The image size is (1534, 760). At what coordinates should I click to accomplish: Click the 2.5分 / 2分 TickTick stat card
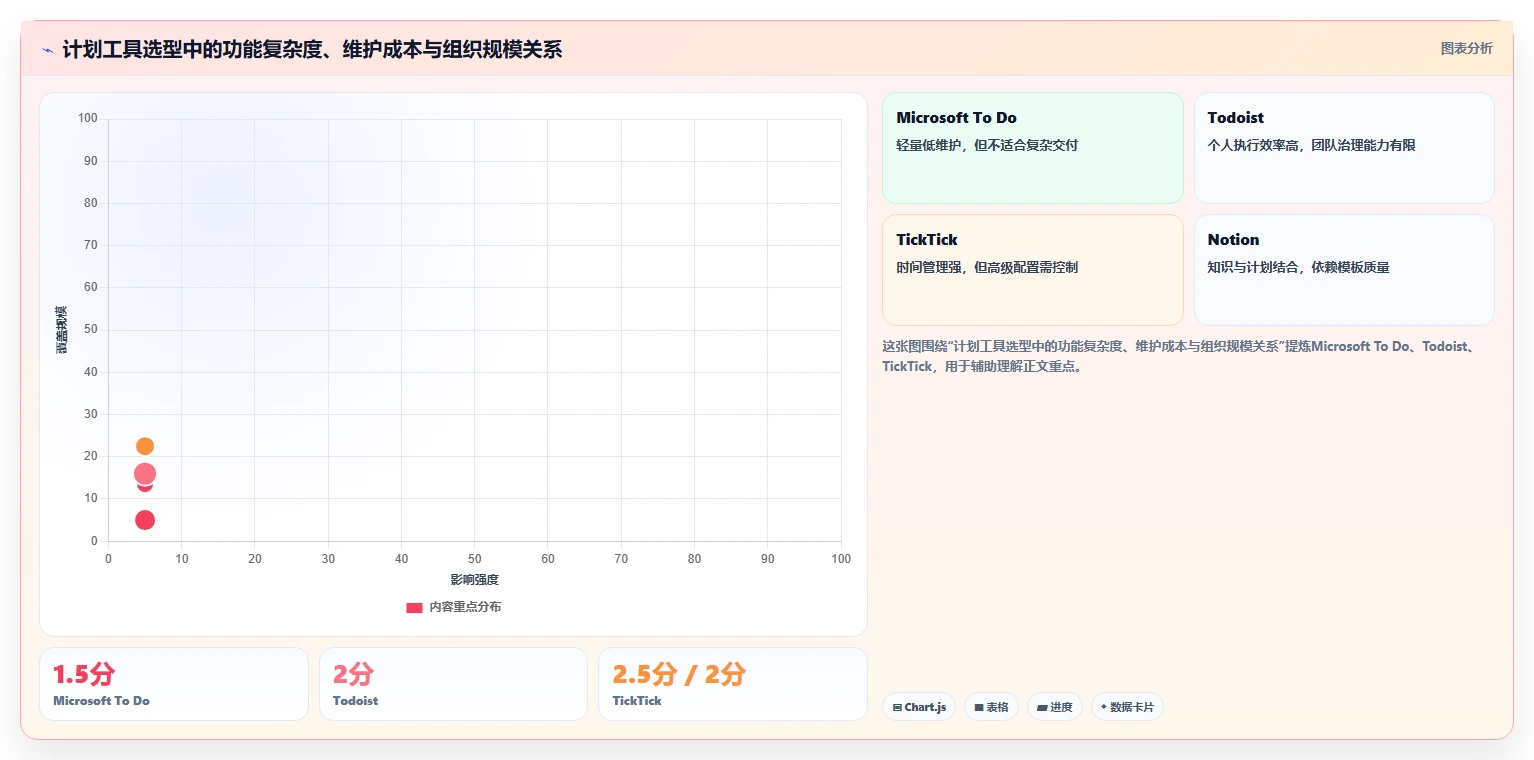coord(733,684)
